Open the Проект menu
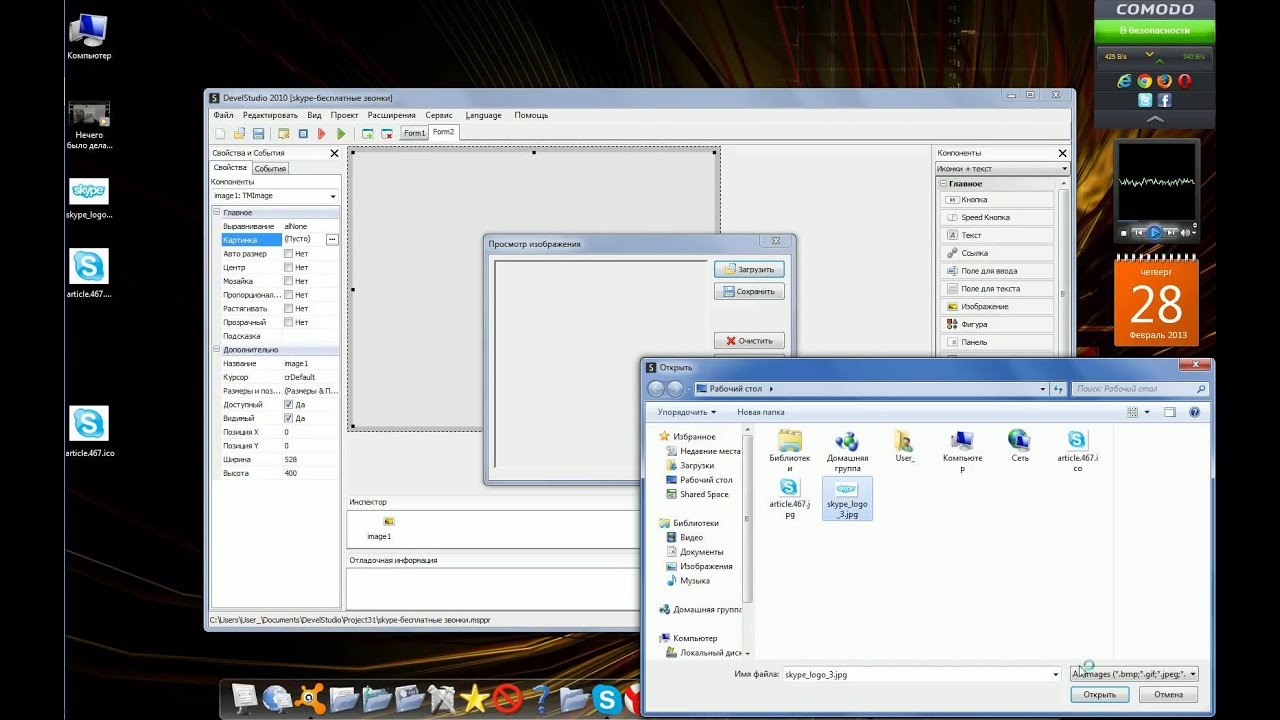The height and width of the screenshot is (720, 1280). click(x=344, y=115)
